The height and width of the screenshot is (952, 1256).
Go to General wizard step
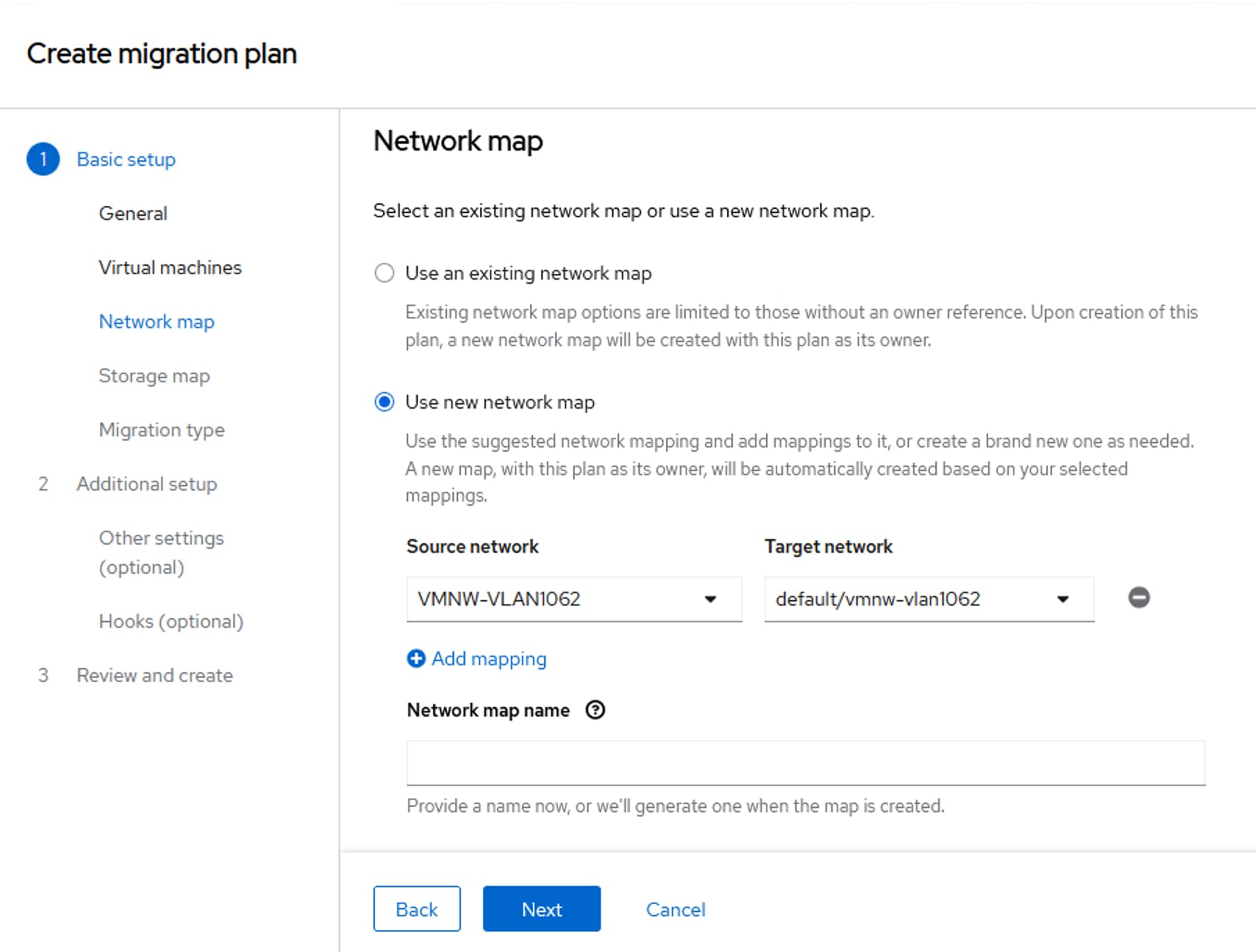133,213
